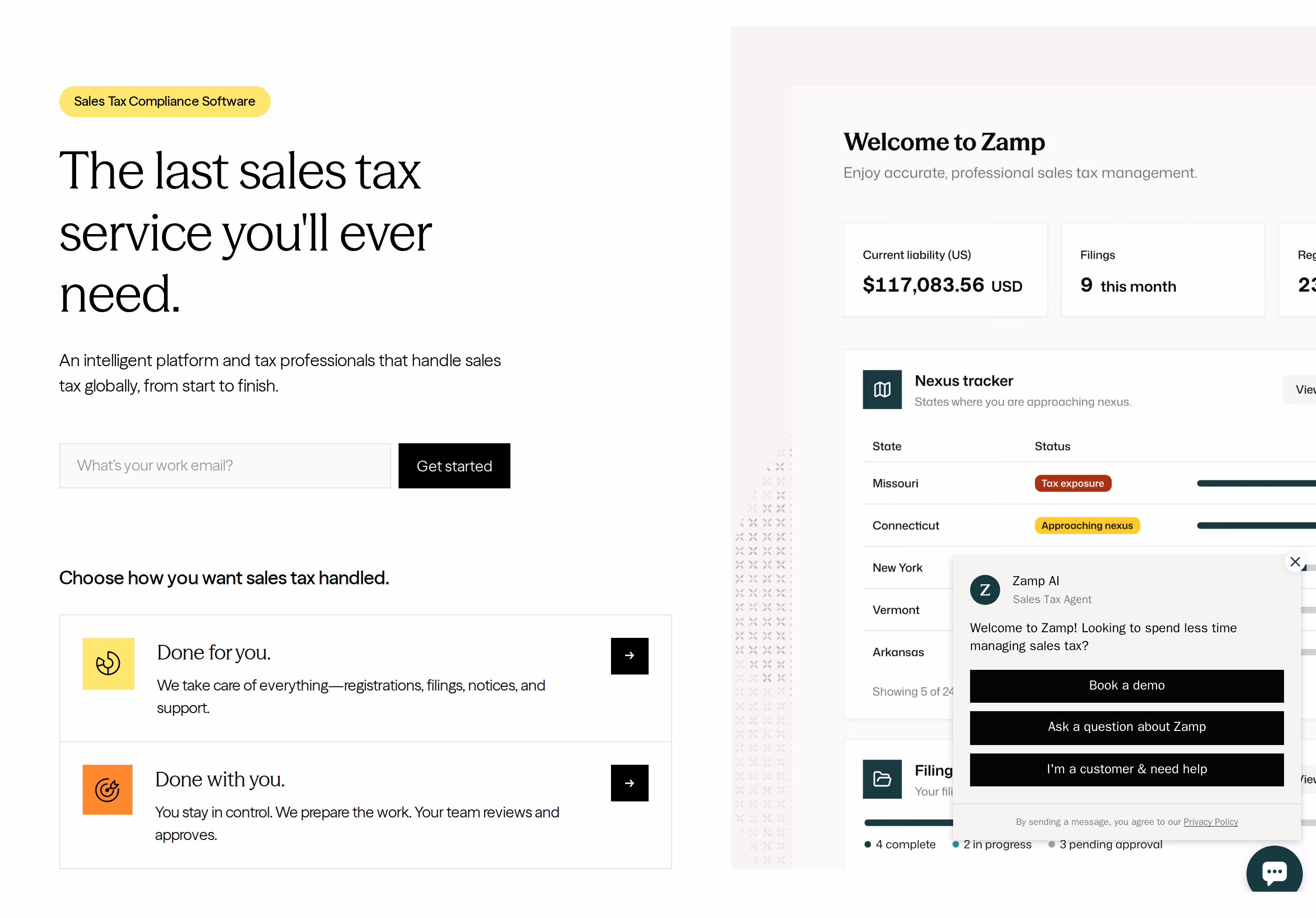Click the Get started button
The width and height of the screenshot is (1316, 918).
[x=454, y=466]
